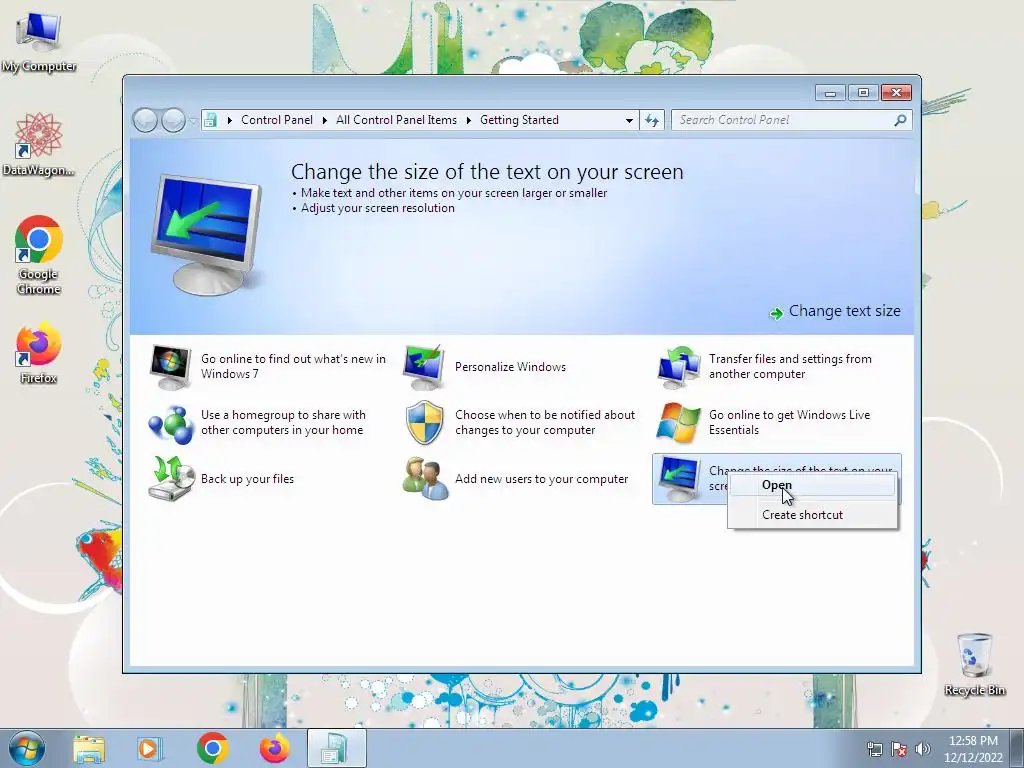Minimize the Getting Started window
This screenshot has height=768, width=1024.
pos(830,93)
